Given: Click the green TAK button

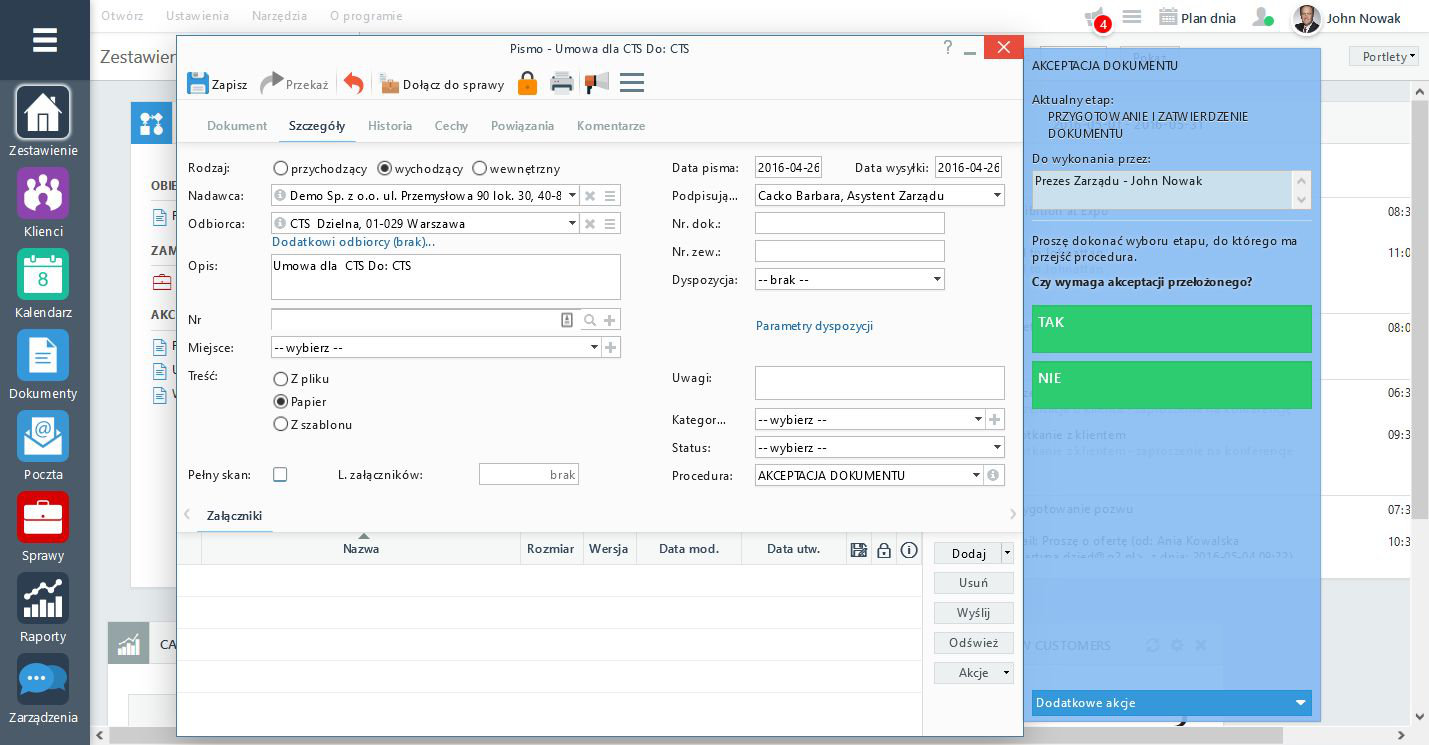Looking at the screenshot, I should pyautogui.click(x=1171, y=329).
